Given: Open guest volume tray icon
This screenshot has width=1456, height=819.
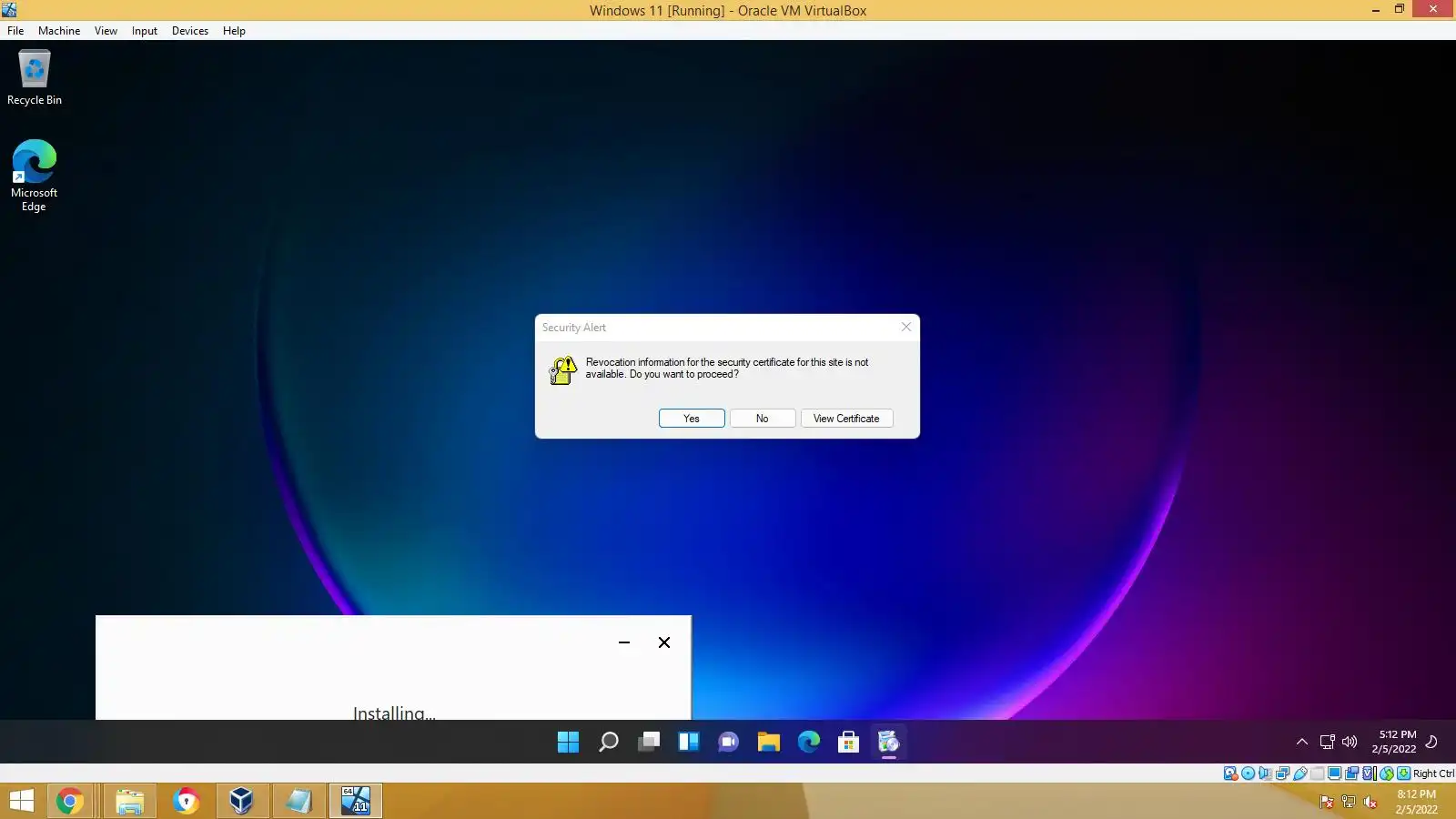Looking at the screenshot, I should pyautogui.click(x=1350, y=742).
